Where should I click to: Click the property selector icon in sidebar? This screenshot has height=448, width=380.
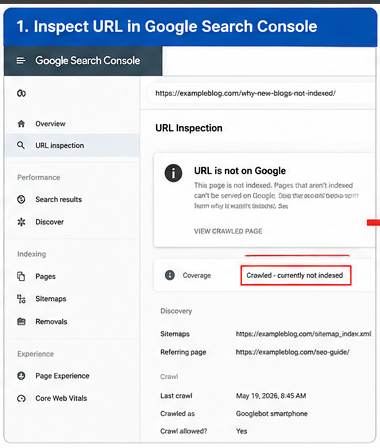pyautogui.click(x=21, y=93)
